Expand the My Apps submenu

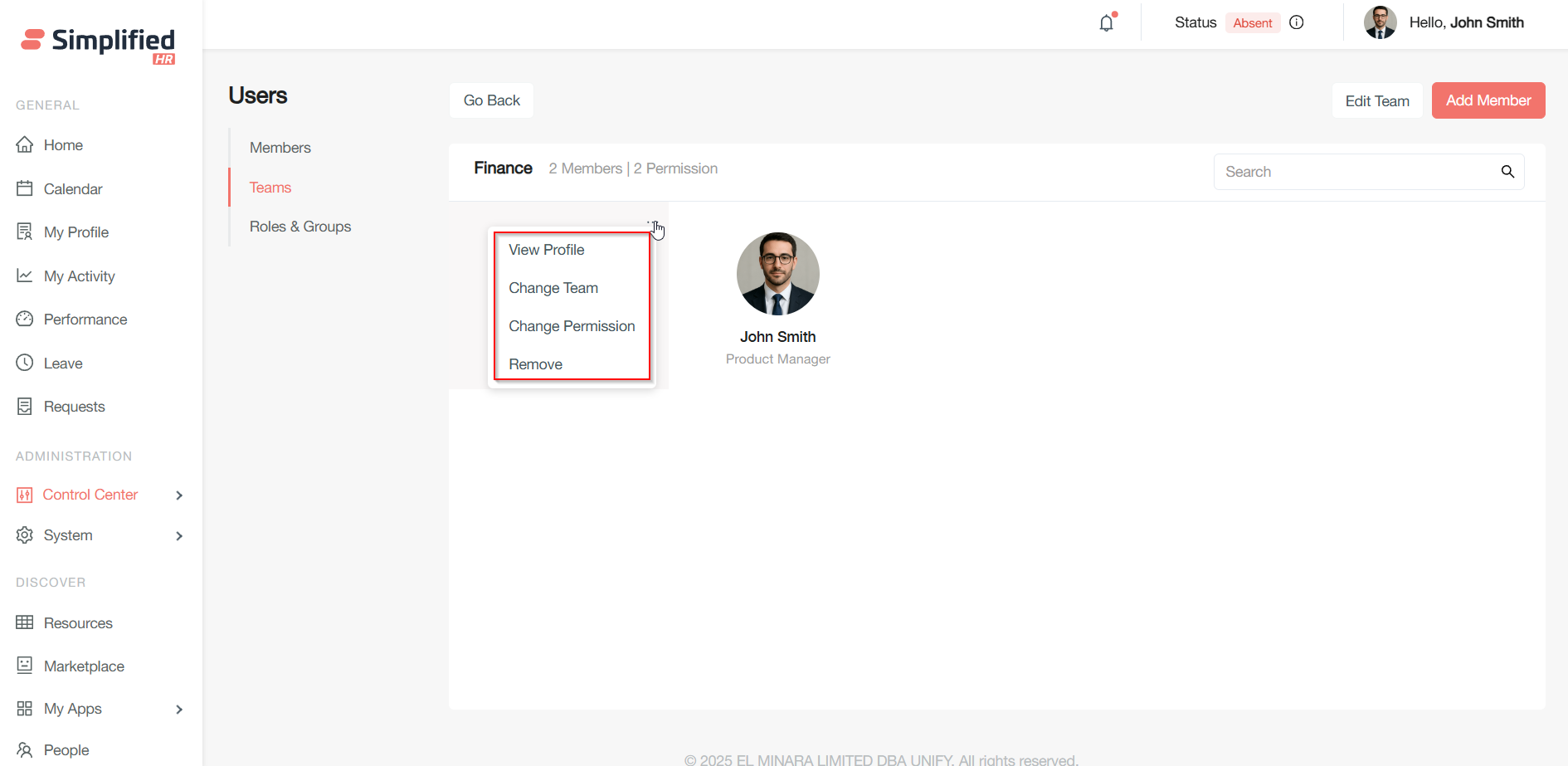[x=100, y=709]
